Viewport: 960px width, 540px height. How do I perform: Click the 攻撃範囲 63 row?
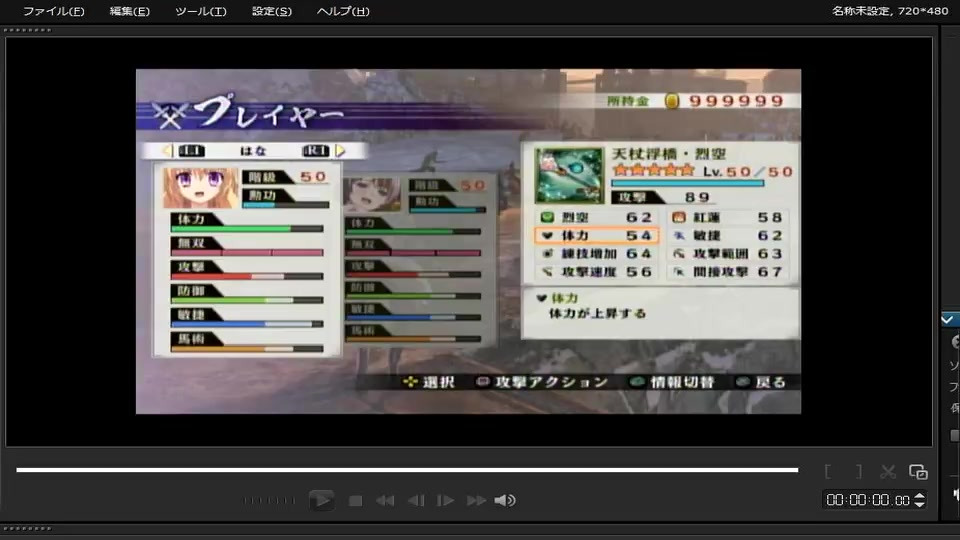click(x=727, y=253)
